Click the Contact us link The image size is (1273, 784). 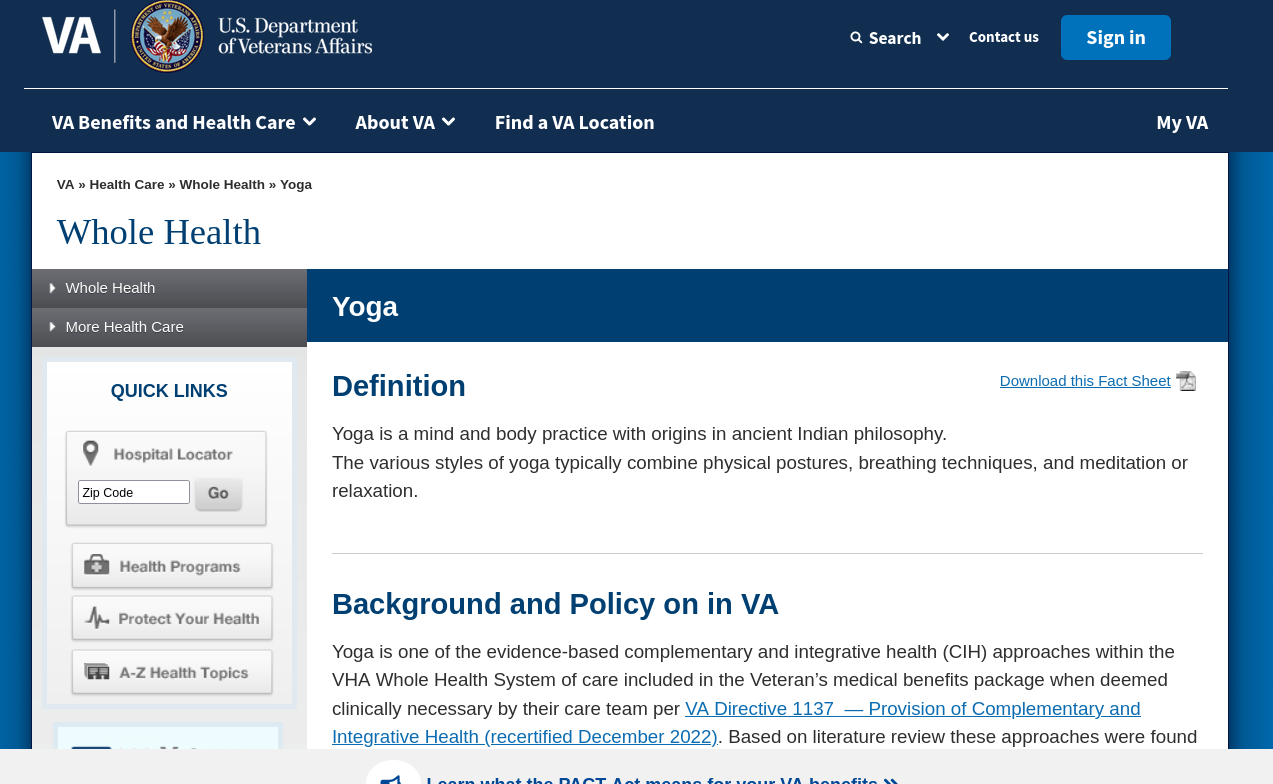tap(1003, 37)
